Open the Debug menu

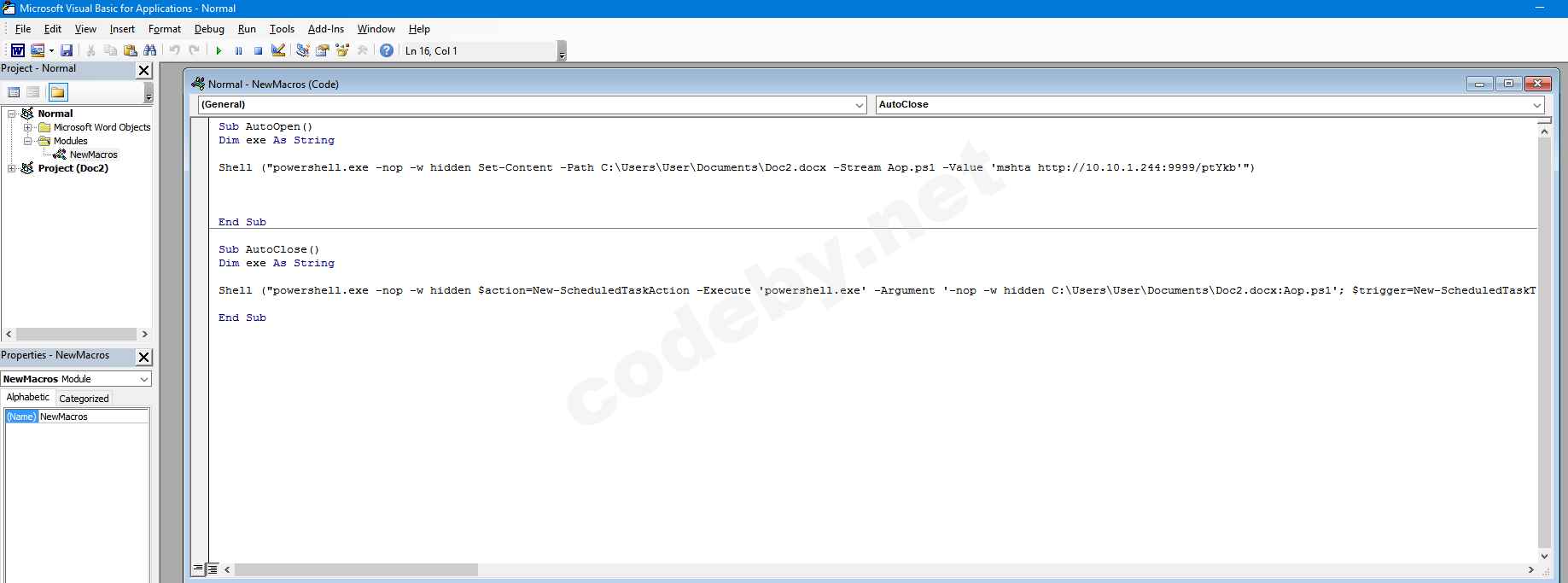point(209,29)
